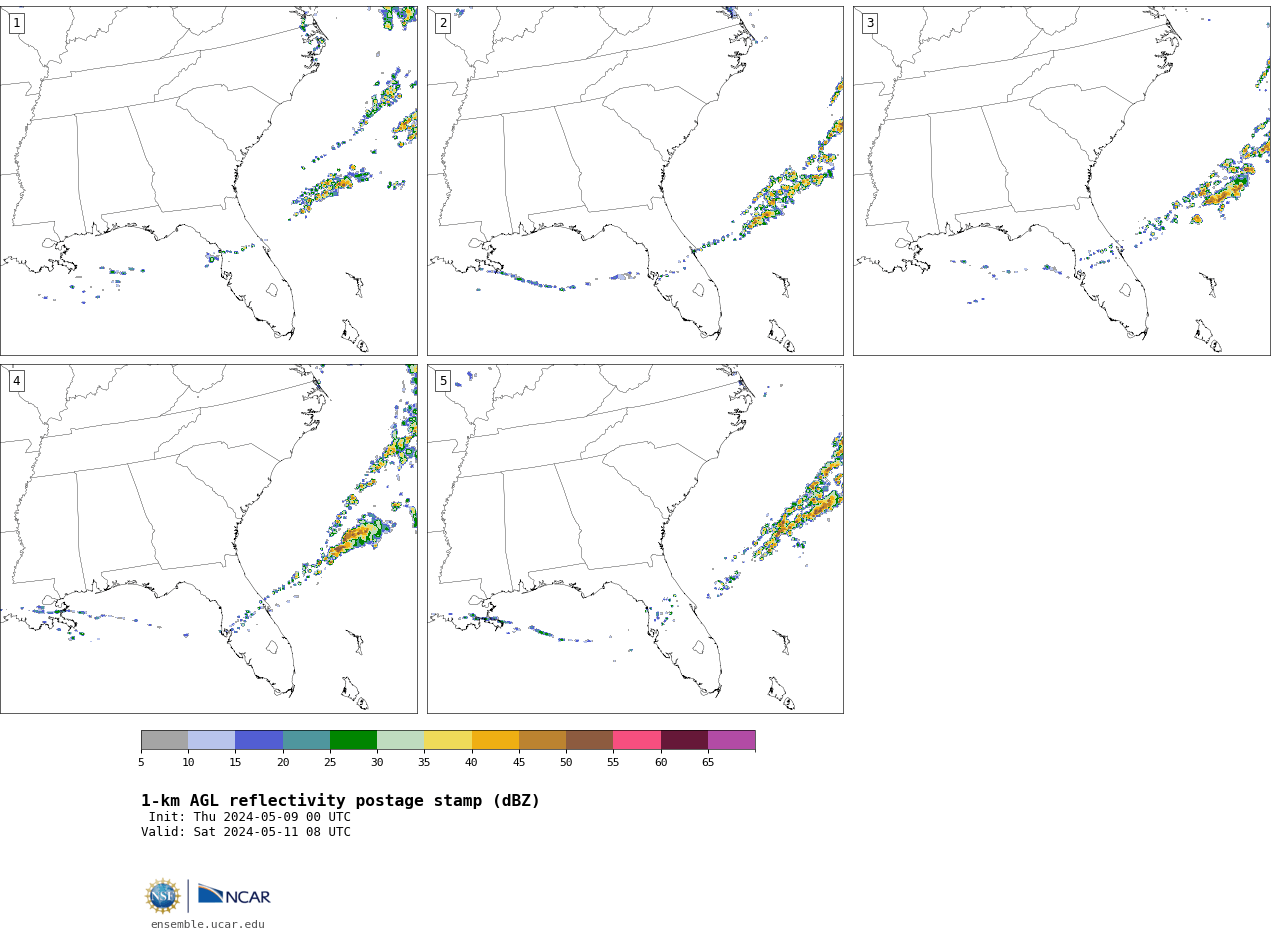Click the number label on panel 4
The image size is (1280, 936).
(17, 381)
